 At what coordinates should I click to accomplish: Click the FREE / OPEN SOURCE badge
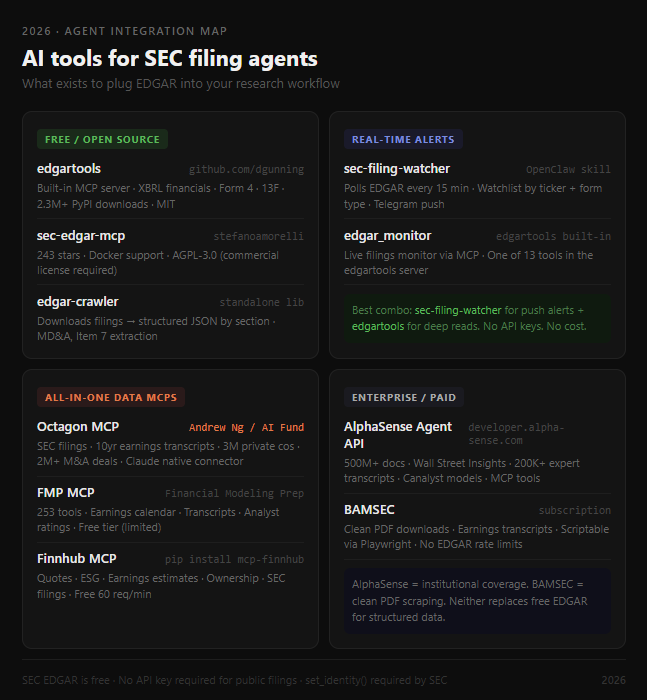[x=102, y=139]
